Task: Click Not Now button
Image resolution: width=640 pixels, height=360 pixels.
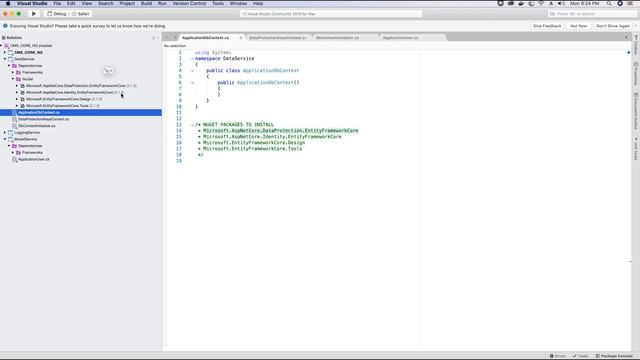Action: coord(578,26)
